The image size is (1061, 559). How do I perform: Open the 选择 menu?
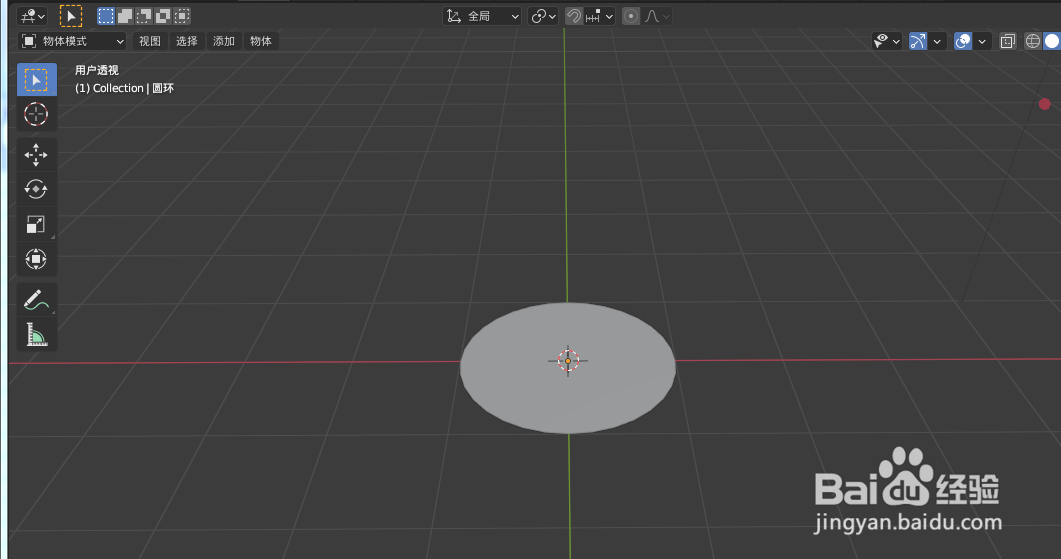[x=187, y=41]
